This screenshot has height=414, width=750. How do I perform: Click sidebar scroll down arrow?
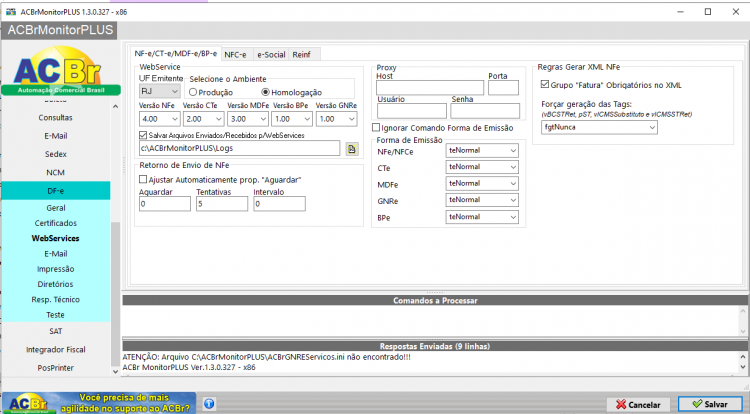tap(115, 371)
